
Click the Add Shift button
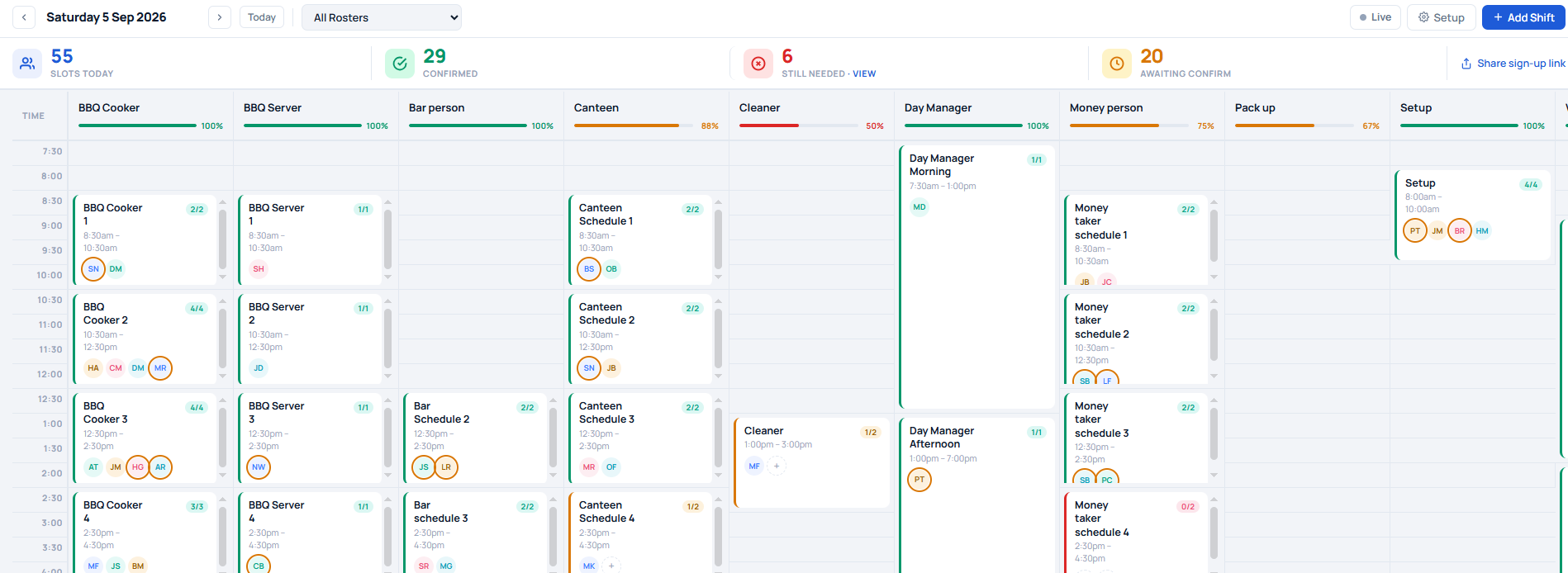[x=1523, y=17]
